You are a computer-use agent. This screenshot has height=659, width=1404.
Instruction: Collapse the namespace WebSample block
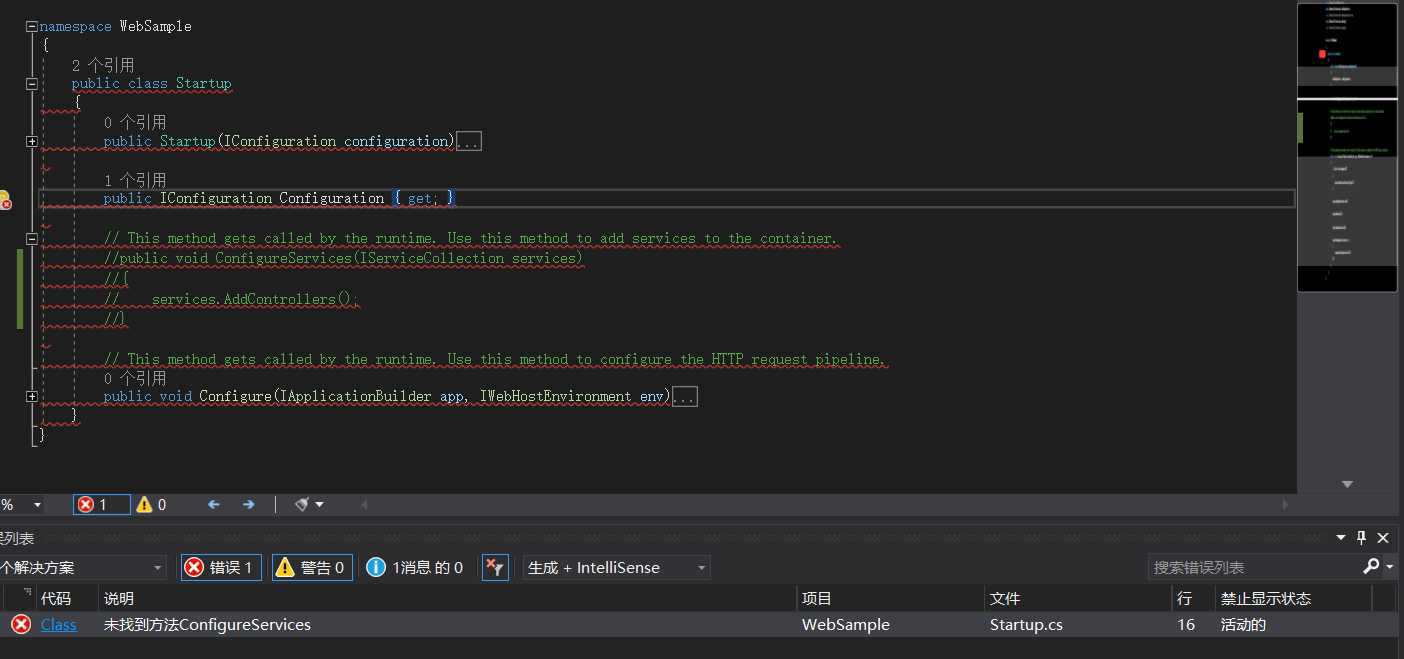tap(32, 27)
